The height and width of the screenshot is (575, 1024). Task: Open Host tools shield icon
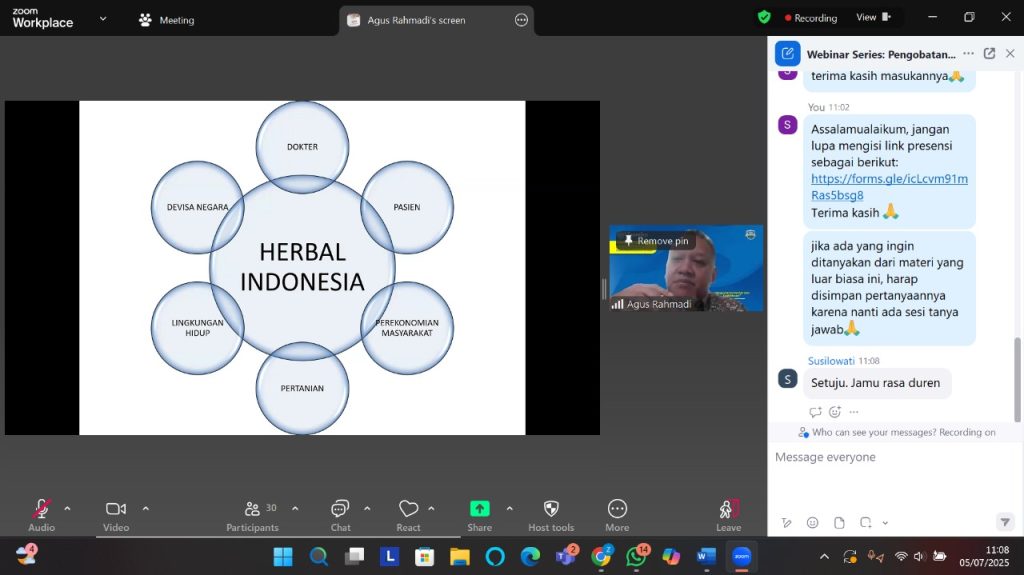(x=551, y=510)
